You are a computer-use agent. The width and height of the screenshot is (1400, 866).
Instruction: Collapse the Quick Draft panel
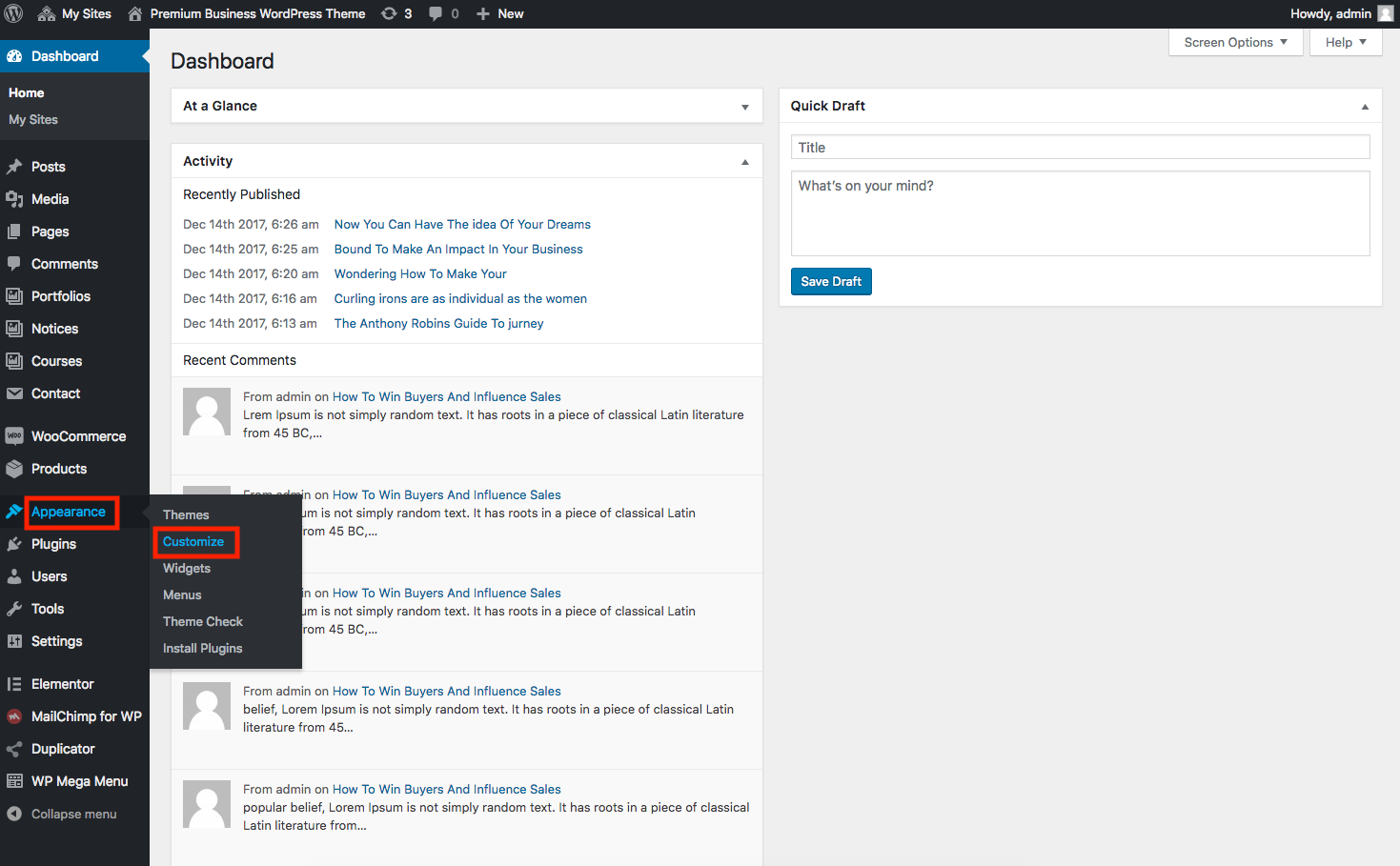click(1365, 107)
